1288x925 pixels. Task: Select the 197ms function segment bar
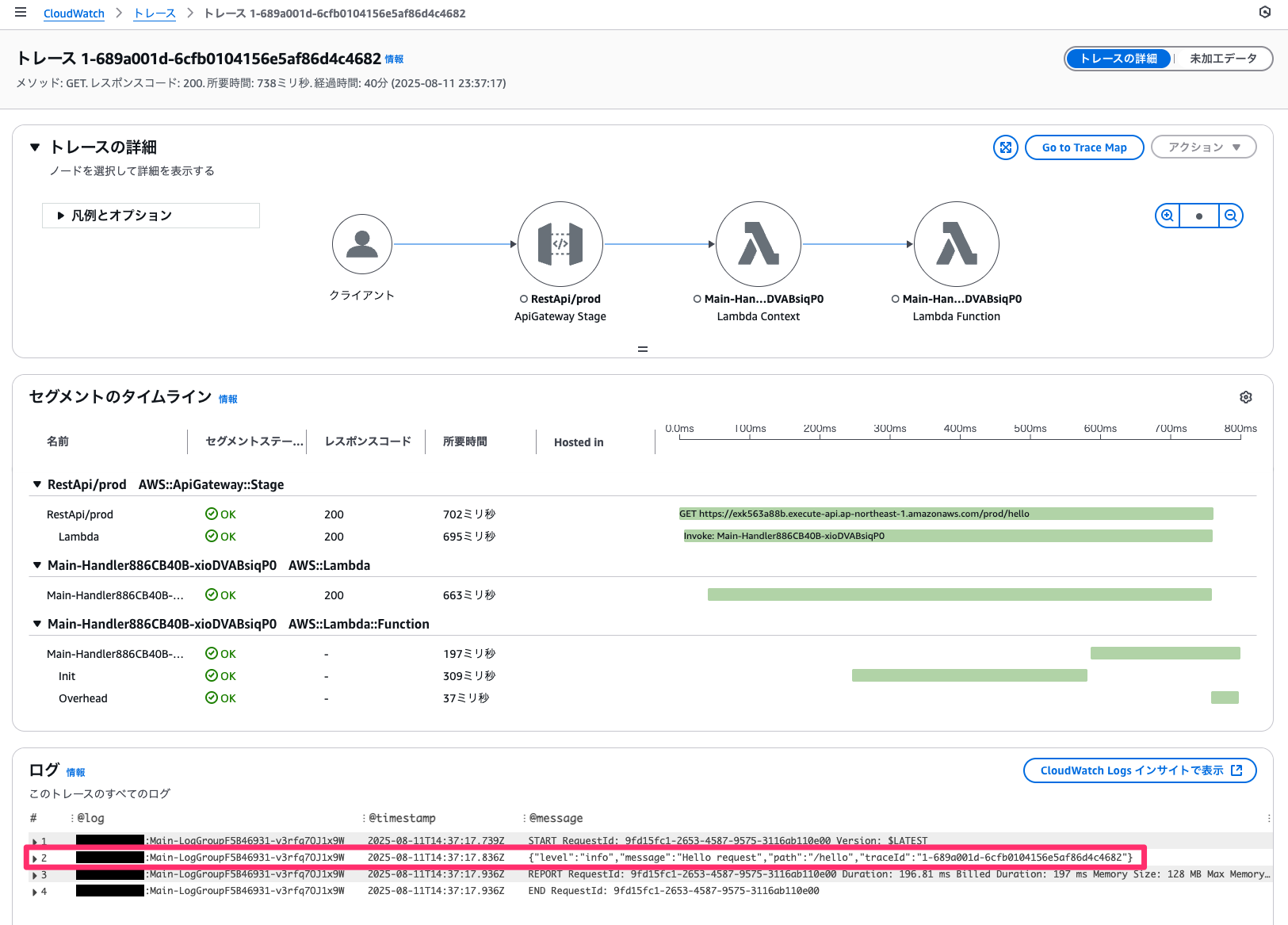click(x=1165, y=653)
